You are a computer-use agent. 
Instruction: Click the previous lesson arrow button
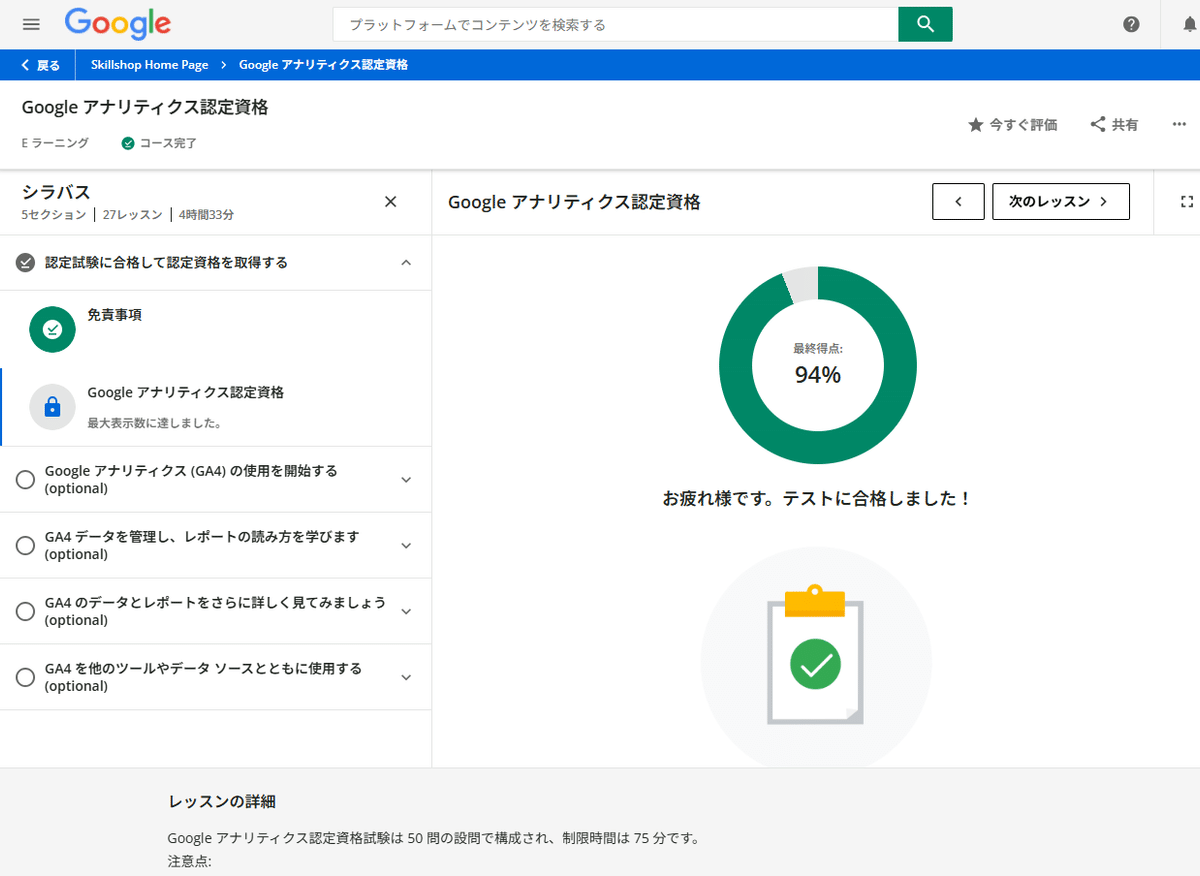click(958, 201)
